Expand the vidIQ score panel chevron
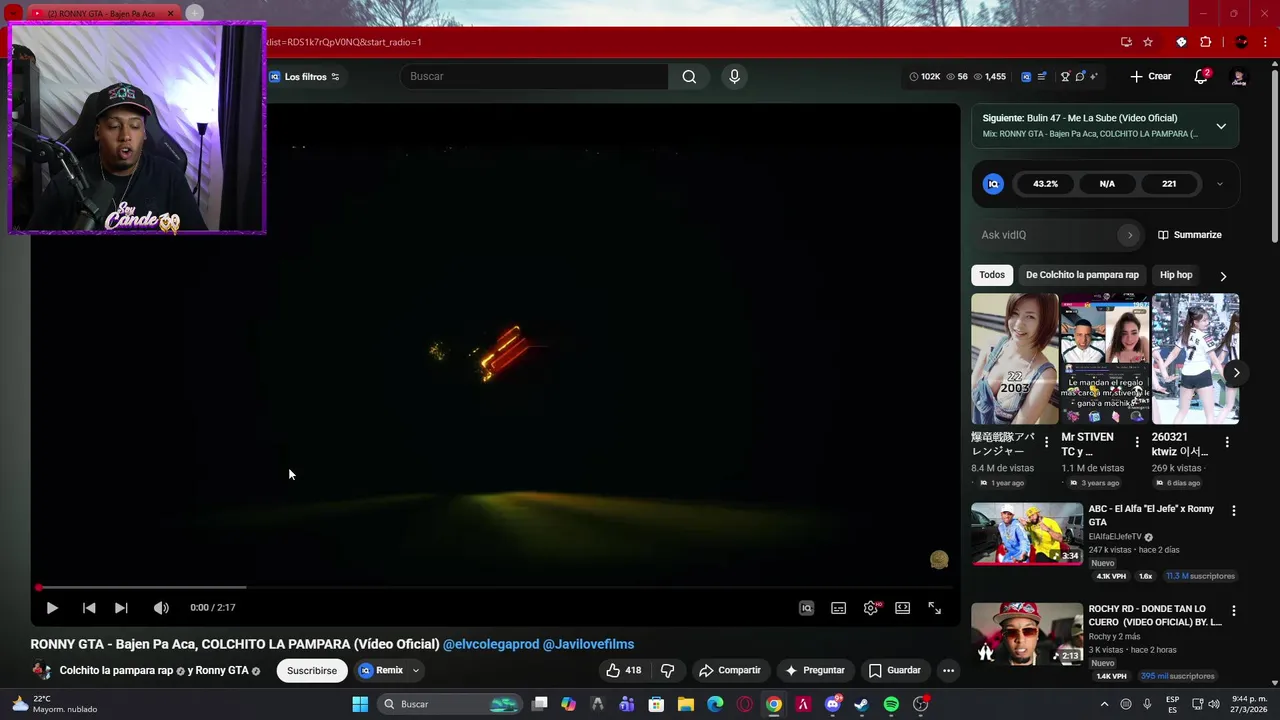1280x720 pixels. tap(1219, 184)
